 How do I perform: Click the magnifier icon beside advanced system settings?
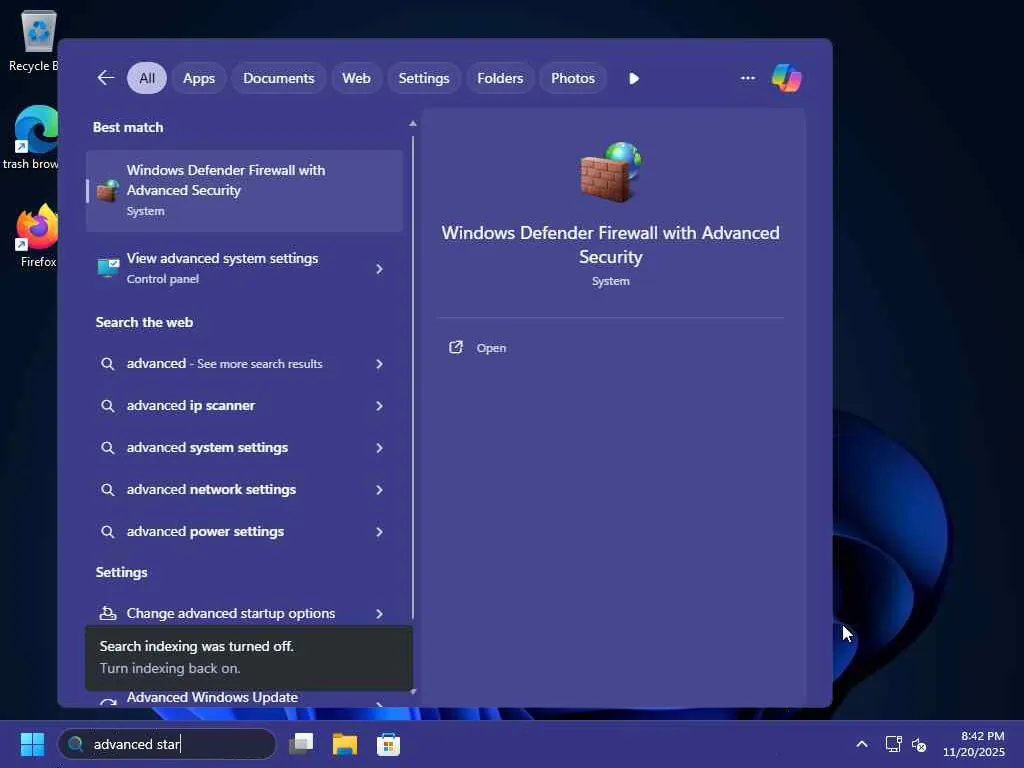tap(108, 447)
